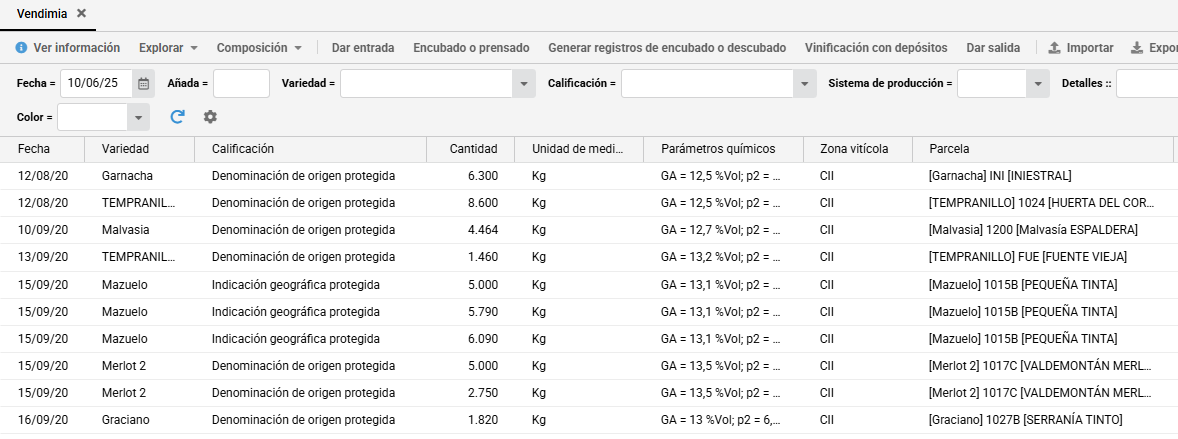Click GA = 13,2 %Vol parameters cell
The height and width of the screenshot is (439, 1178).
723,257
